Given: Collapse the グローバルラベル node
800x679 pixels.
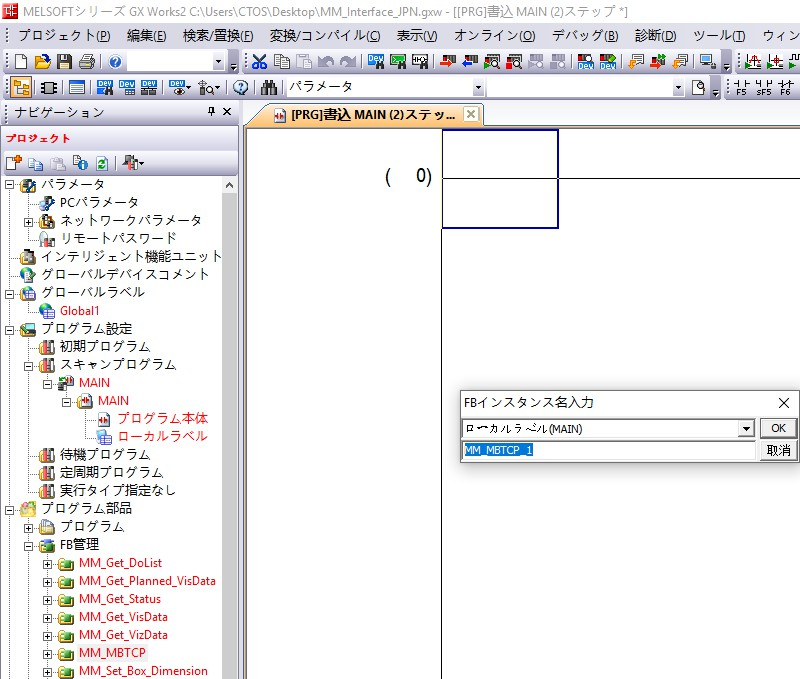Looking at the screenshot, I should pyautogui.click(x=9, y=294).
